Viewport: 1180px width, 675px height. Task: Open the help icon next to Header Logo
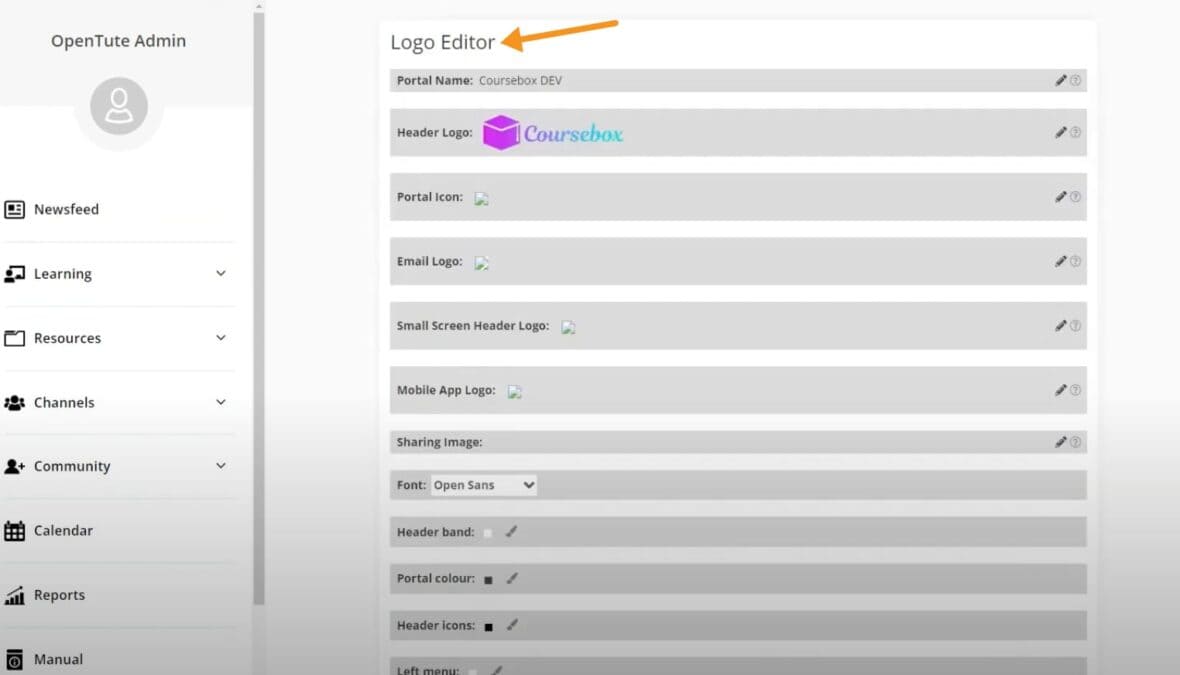[1075, 132]
